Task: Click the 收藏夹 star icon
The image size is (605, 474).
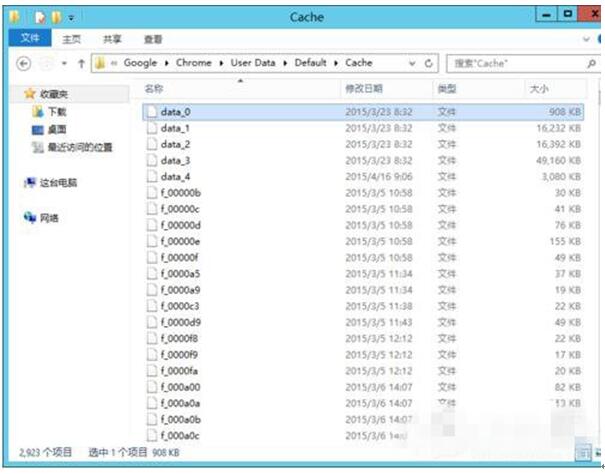Action: click(29, 93)
